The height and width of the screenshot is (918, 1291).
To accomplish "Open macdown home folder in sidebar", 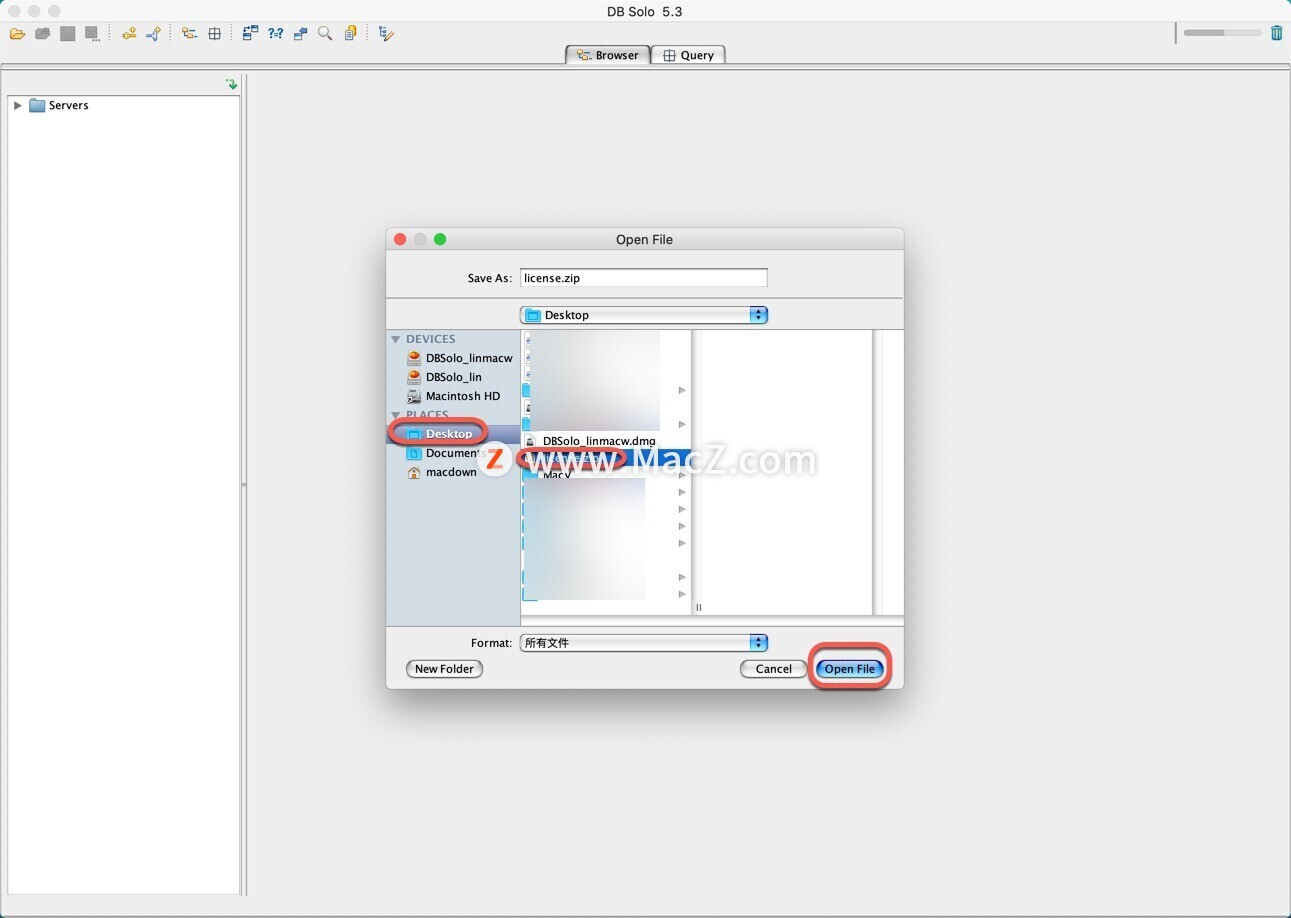I will pyautogui.click(x=442, y=472).
